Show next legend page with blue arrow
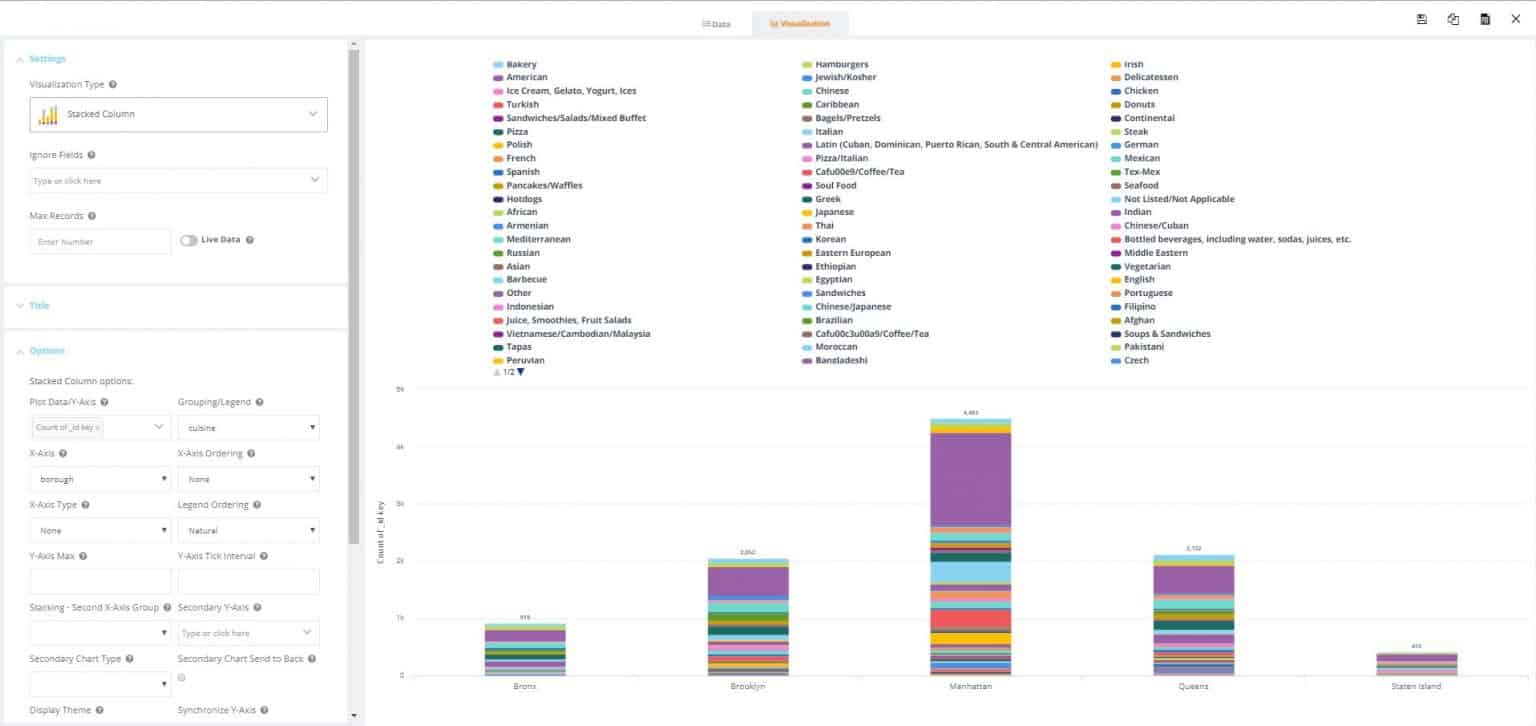The image size is (1536, 726). point(519,371)
